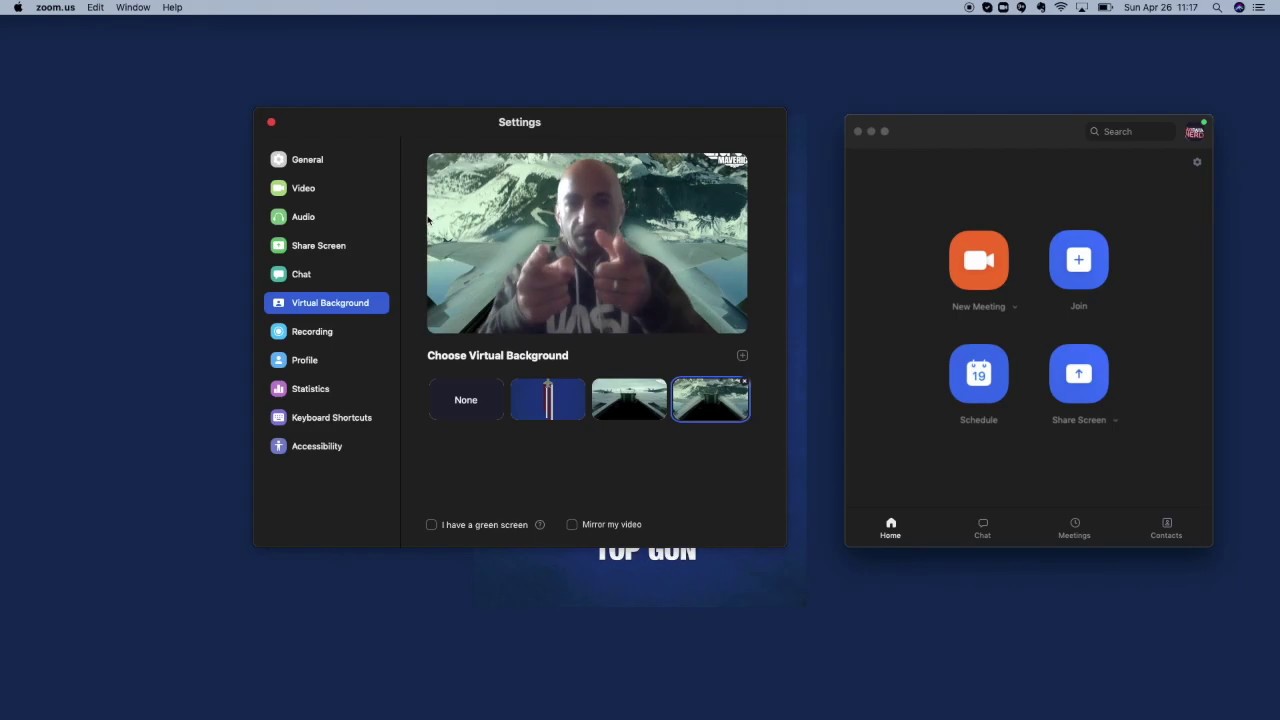Image resolution: width=1280 pixels, height=720 pixels.
Task: Enable the 'I have a green screen' checkbox
Action: (432, 524)
